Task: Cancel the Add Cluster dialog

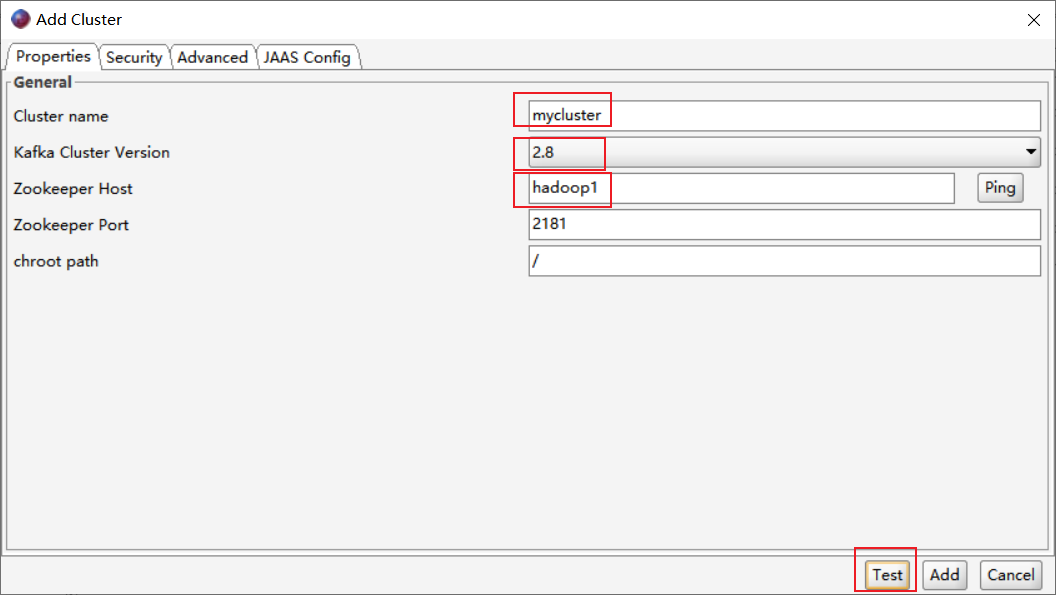Action: click(1010, 575)
